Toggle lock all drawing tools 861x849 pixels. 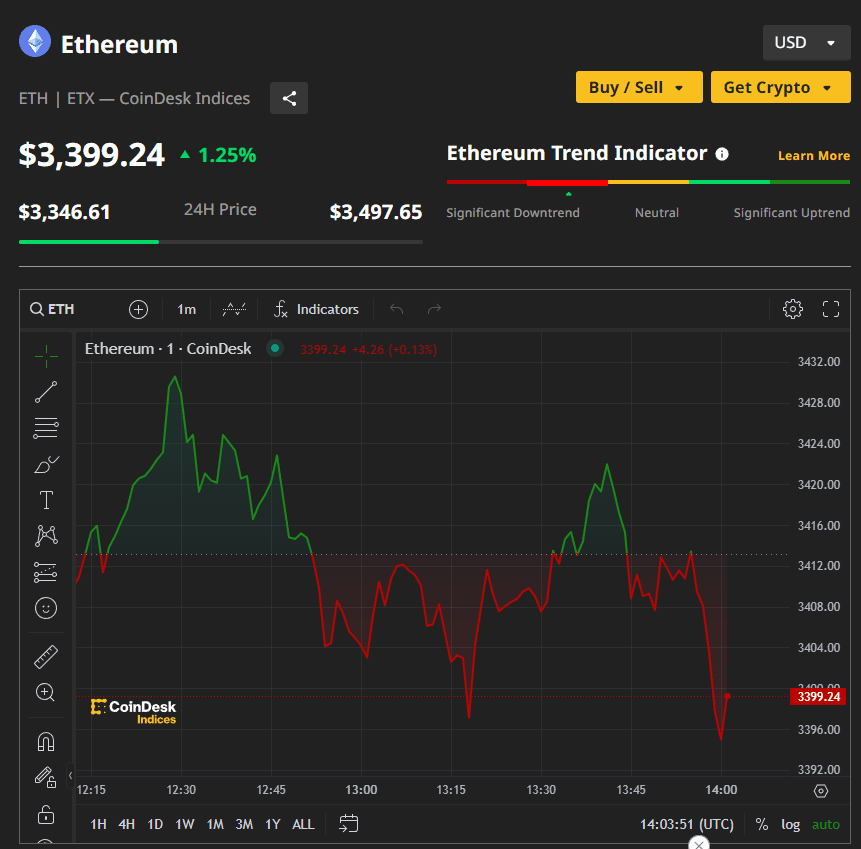tap(46, 814)
